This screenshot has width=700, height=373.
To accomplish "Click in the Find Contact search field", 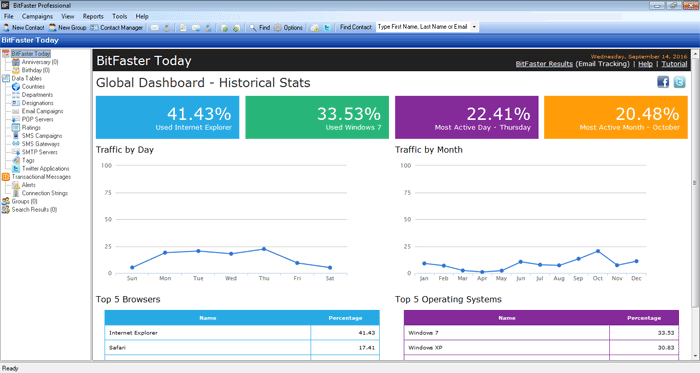I will [x=423, y=27].
